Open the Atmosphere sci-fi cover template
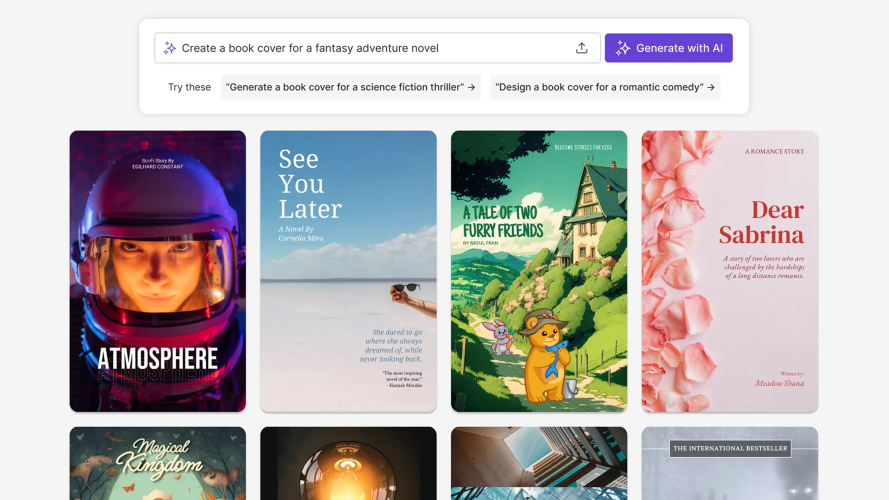889x500 pixels. click(158, 271)
